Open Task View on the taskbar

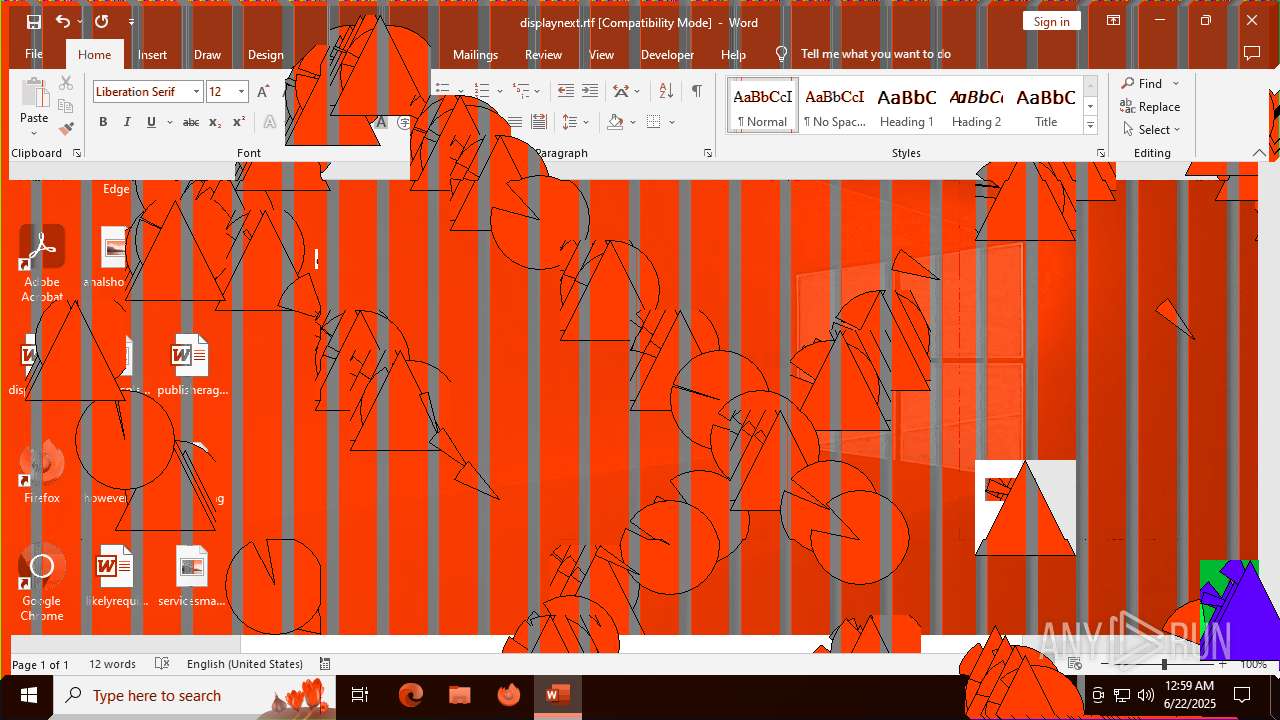[x=360, y=695]
